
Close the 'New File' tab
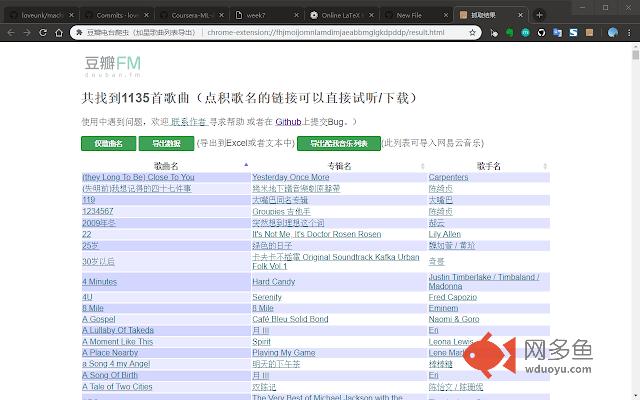[x=446, y=15]
